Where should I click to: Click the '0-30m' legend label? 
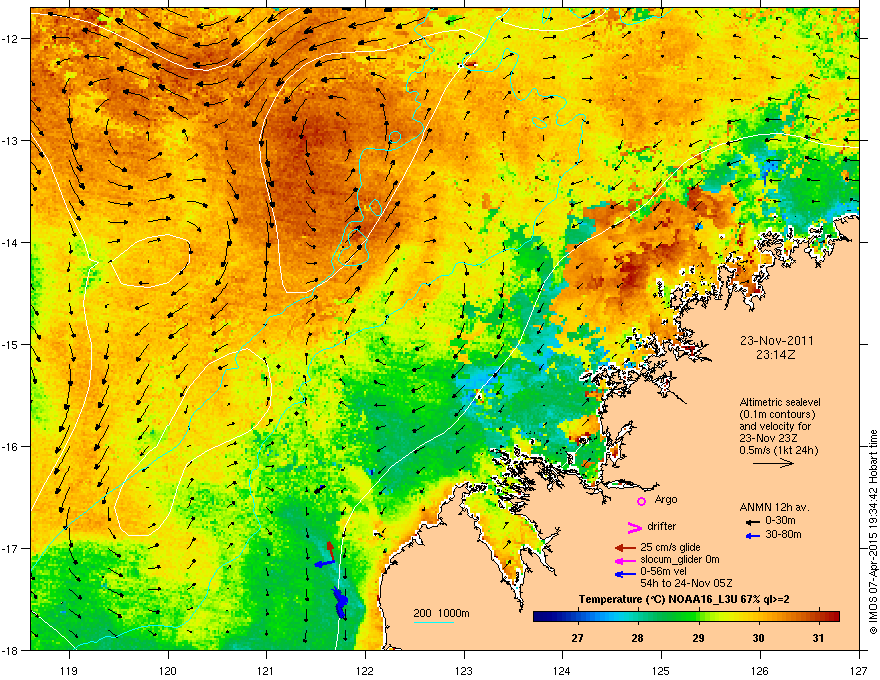pyautogui.click(x=780, y=521)
